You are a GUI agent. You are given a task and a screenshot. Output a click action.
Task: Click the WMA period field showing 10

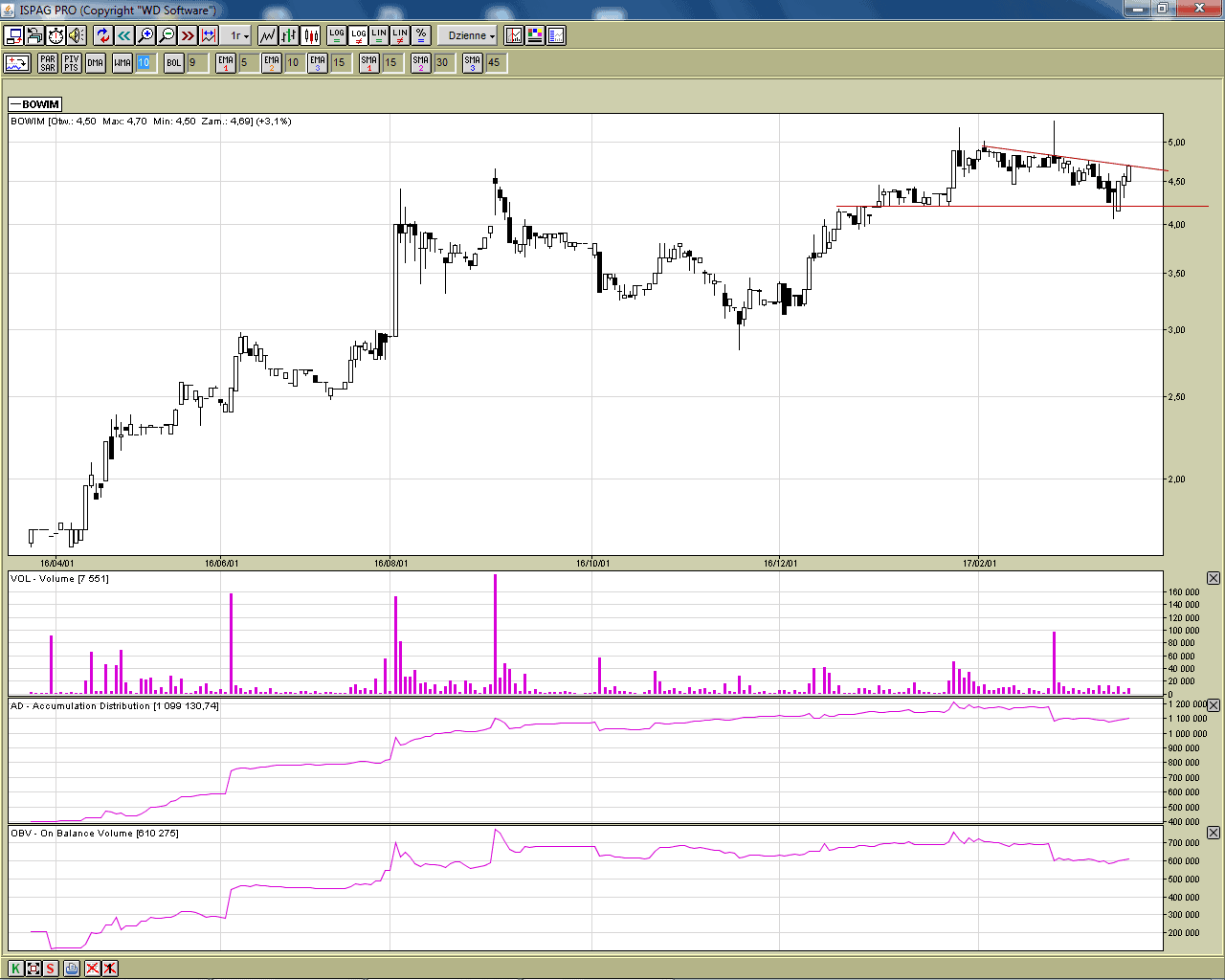coord(144,63)
